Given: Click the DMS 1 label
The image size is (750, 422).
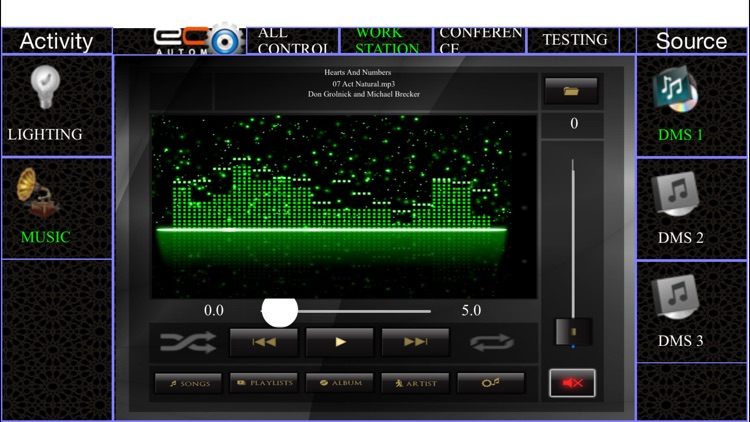Looking at the screenshot, I should [681, 135].
